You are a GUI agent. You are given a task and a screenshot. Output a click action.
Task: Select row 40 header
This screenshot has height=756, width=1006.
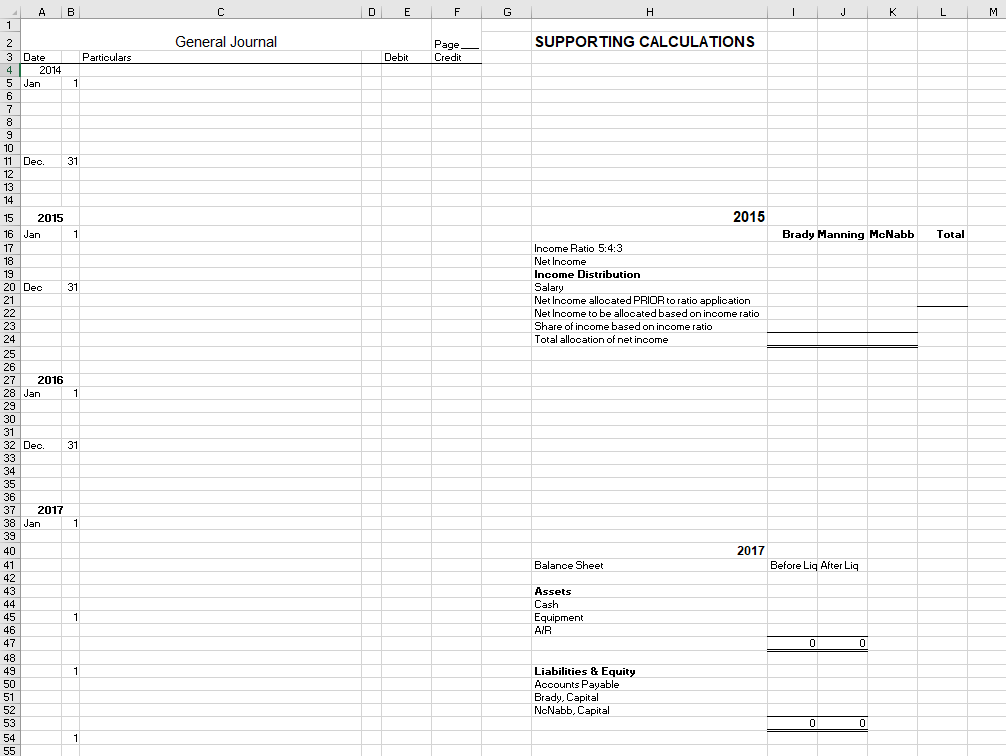10,551
